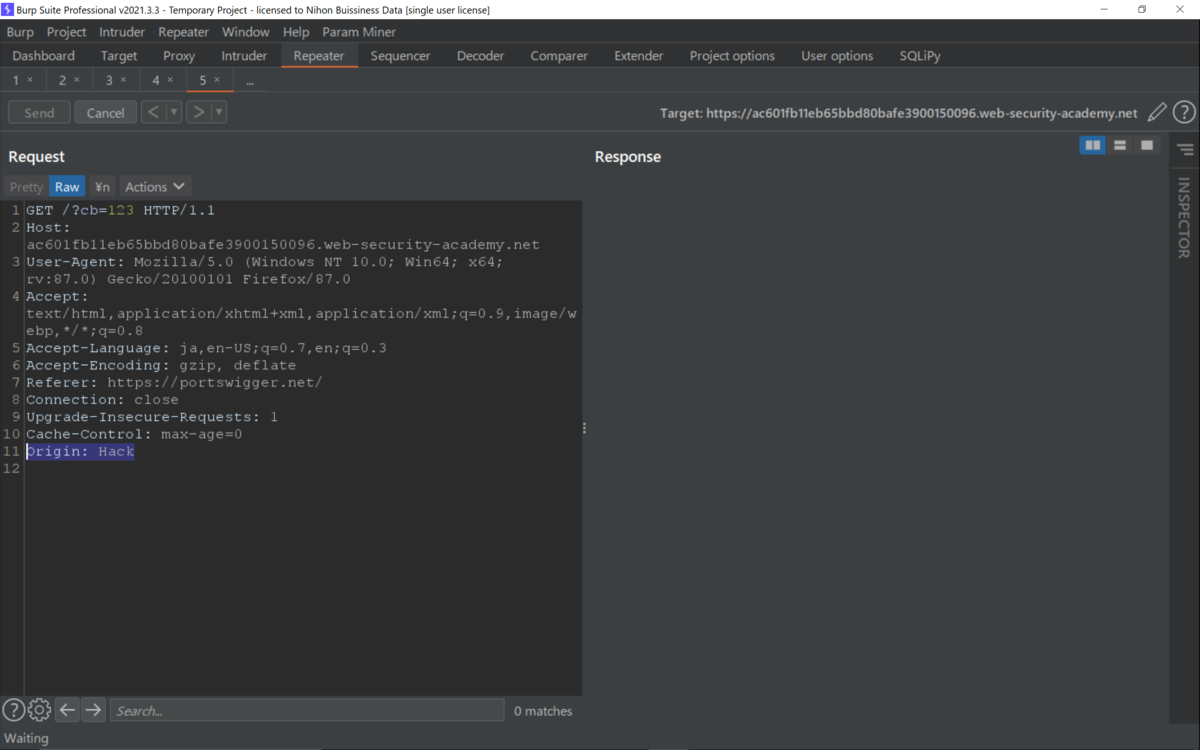Open search settings gear icon
The width and height of the screenshot is (1200, 750).
39,710
